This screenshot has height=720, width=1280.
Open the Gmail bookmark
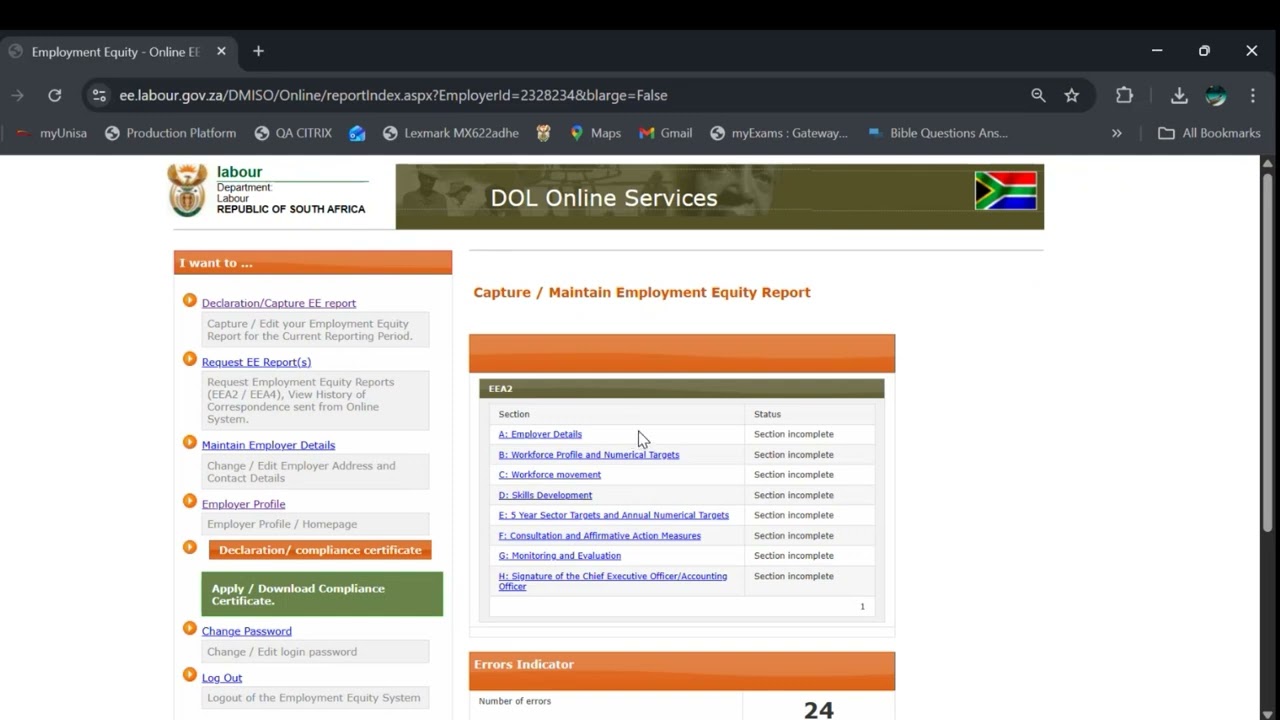665,133
